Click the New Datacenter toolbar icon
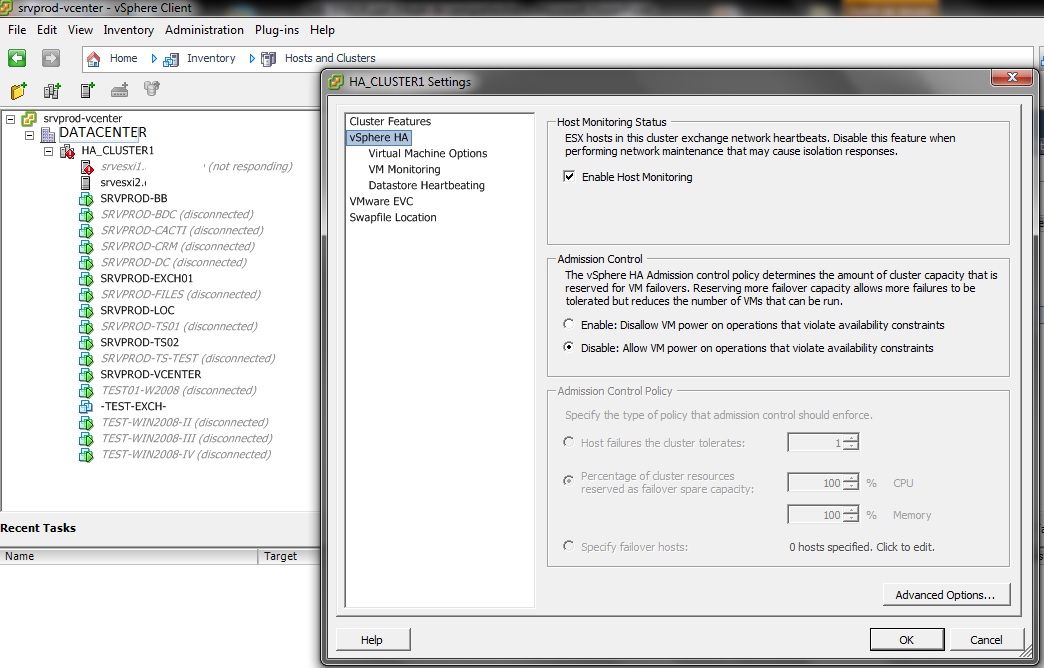The width and height of the screenshot is (1044, 668). 52,90
